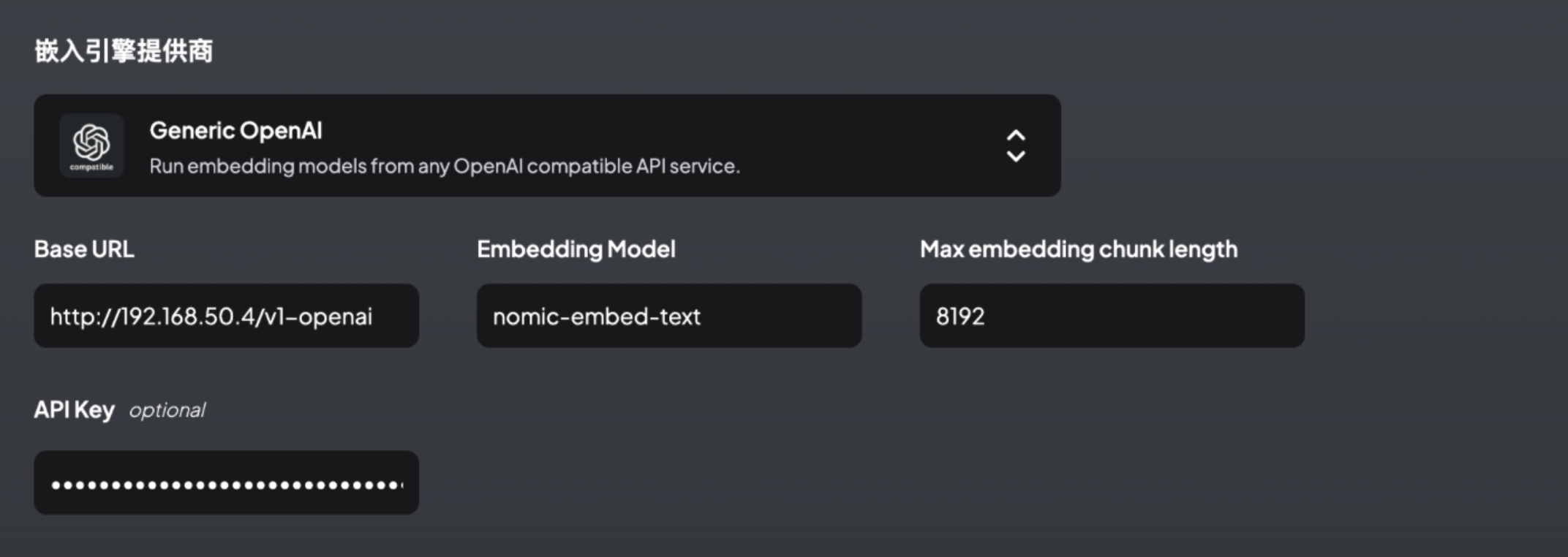The height and width of the screenshot is (557, 1568).
Task: Focus the Embedding Model input field
Action: pyautogui.click(x=669, y=316)
